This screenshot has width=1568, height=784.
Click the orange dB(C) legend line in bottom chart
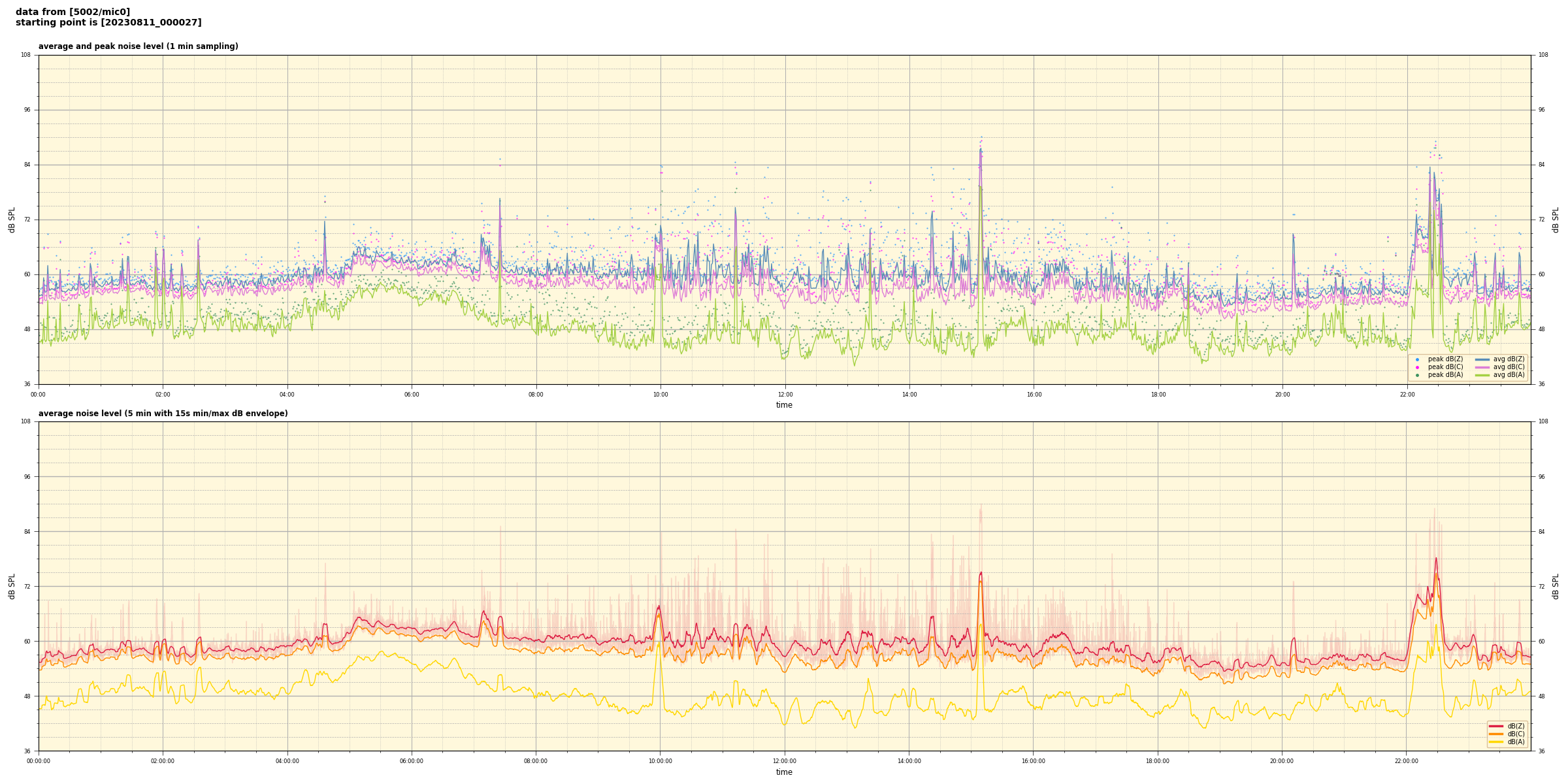coord(1496,734)
